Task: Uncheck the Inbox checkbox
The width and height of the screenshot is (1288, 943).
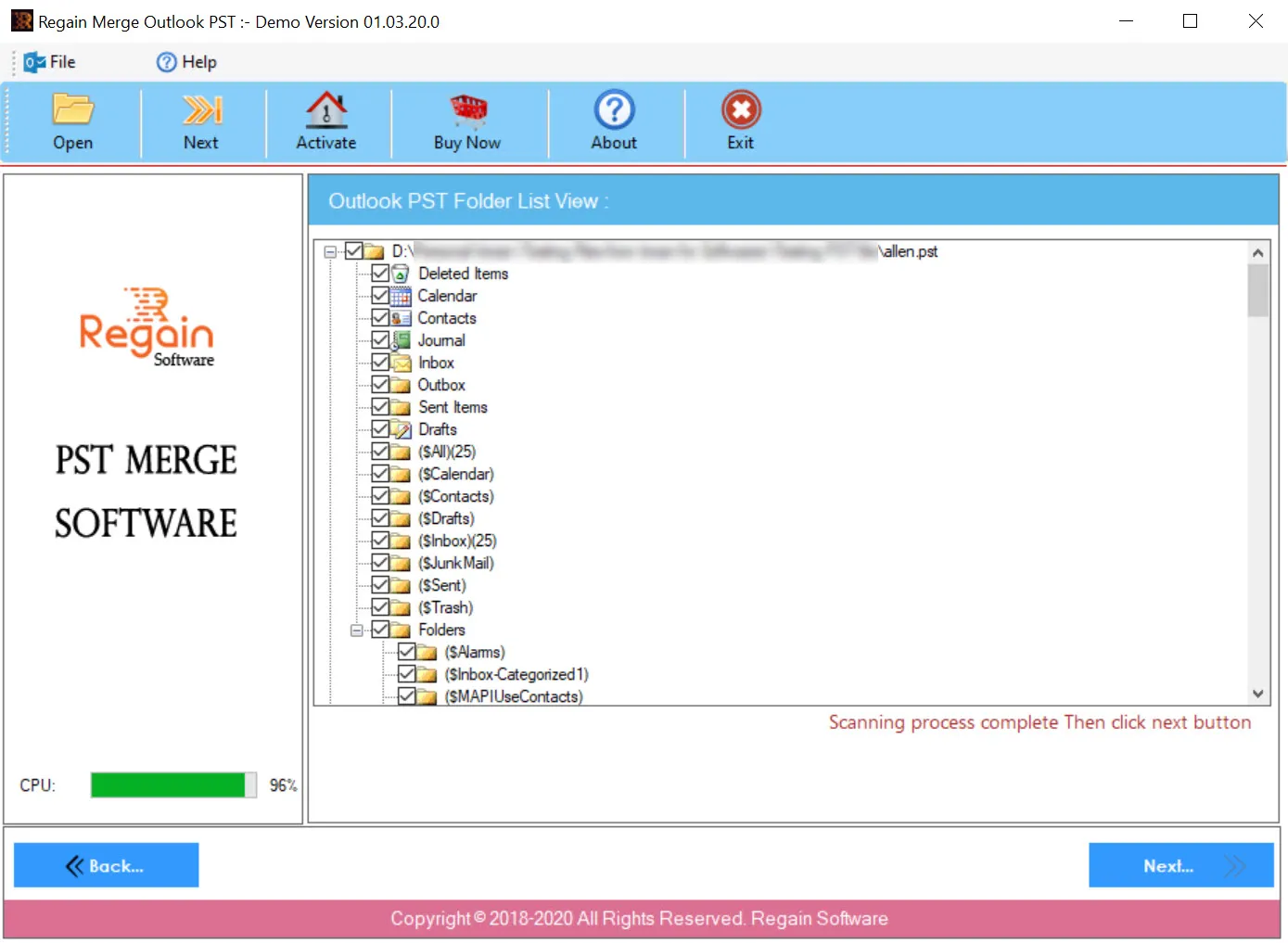Action: point(380,363)
